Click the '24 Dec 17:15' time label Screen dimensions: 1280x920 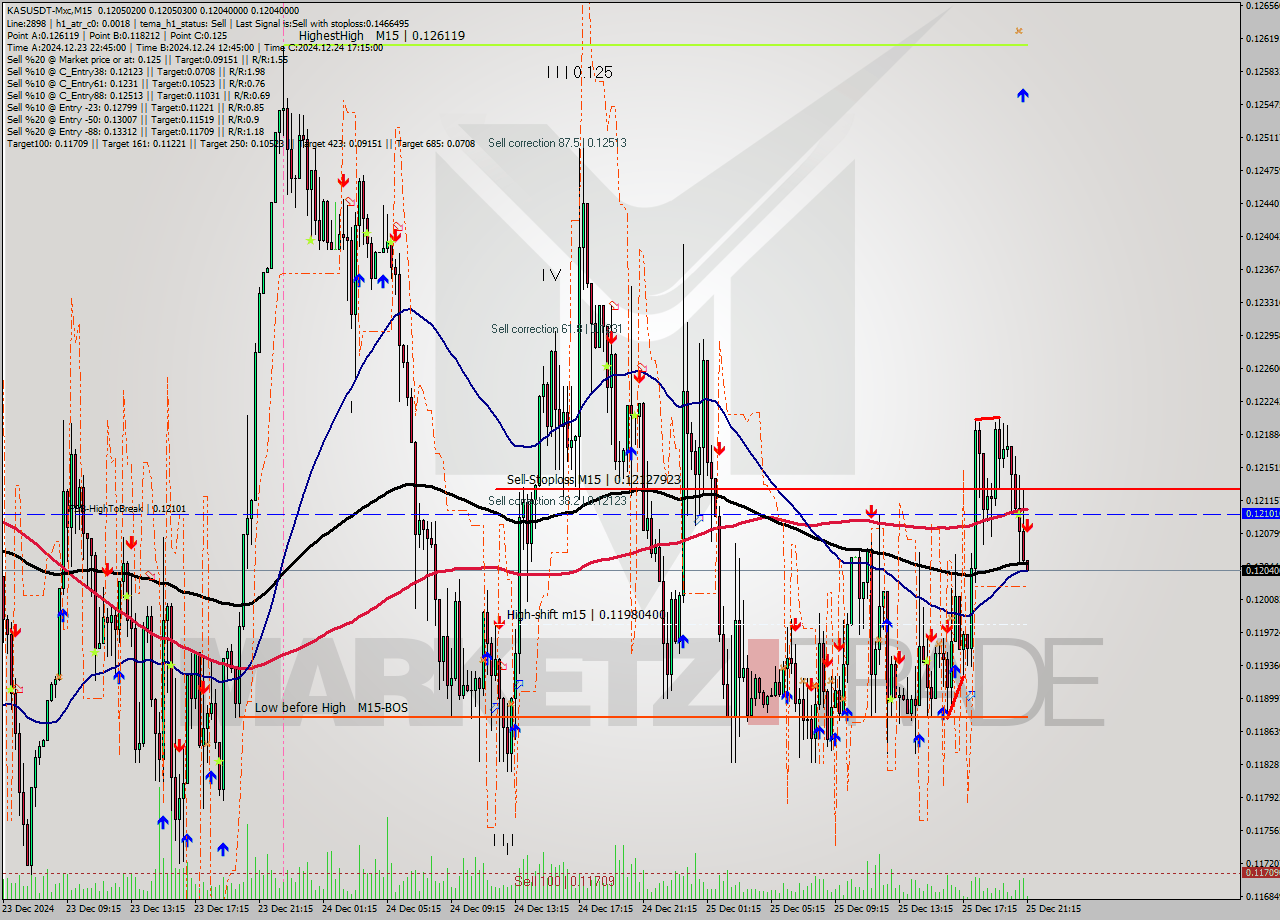(x=604, y=909)
